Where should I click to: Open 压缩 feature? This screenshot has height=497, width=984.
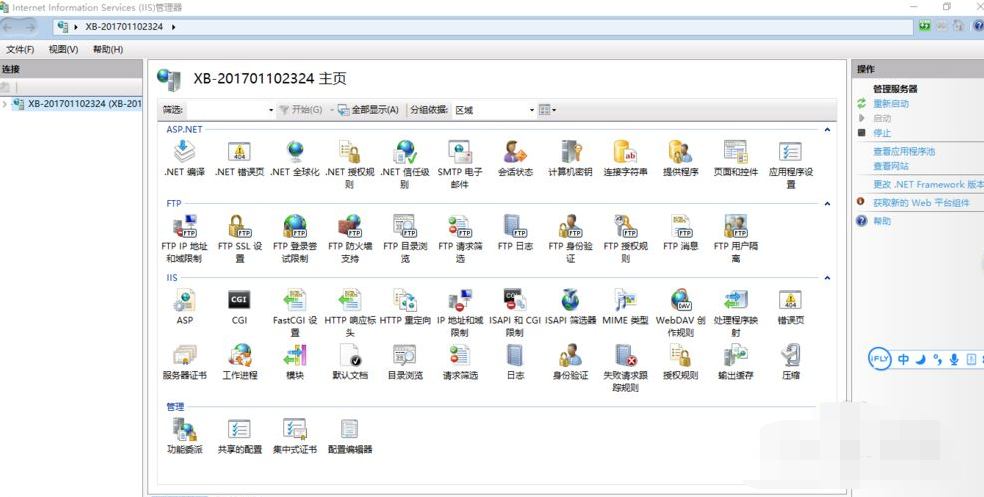click(x=791, y=361)
